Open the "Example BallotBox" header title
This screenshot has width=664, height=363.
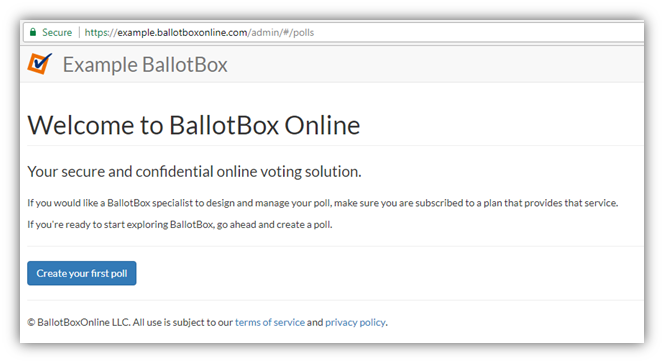[x=145, y=65]
